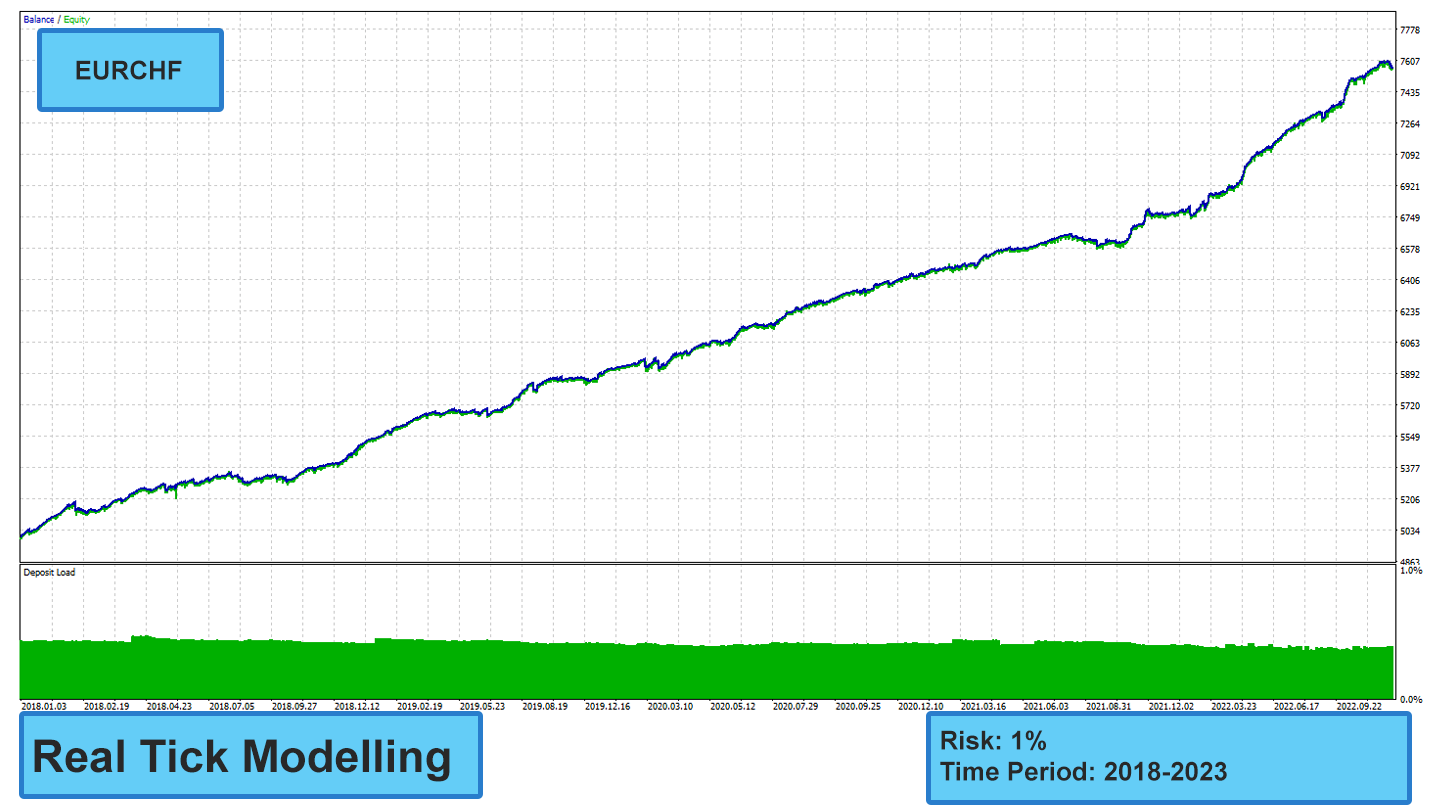The width and height of the screenshot is (1440, 810).
Task: Click the 7778 value on price axis
Action: [x=1410, y=30]
